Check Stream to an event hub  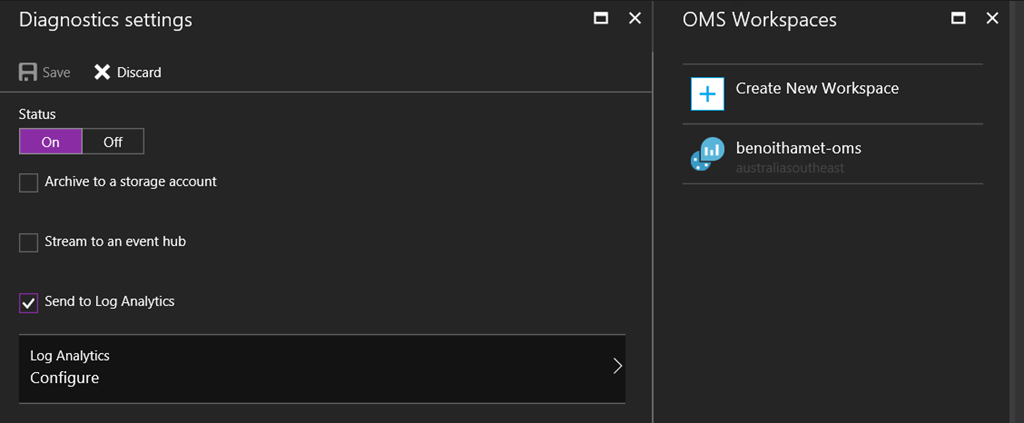click(x=29, y=242)
